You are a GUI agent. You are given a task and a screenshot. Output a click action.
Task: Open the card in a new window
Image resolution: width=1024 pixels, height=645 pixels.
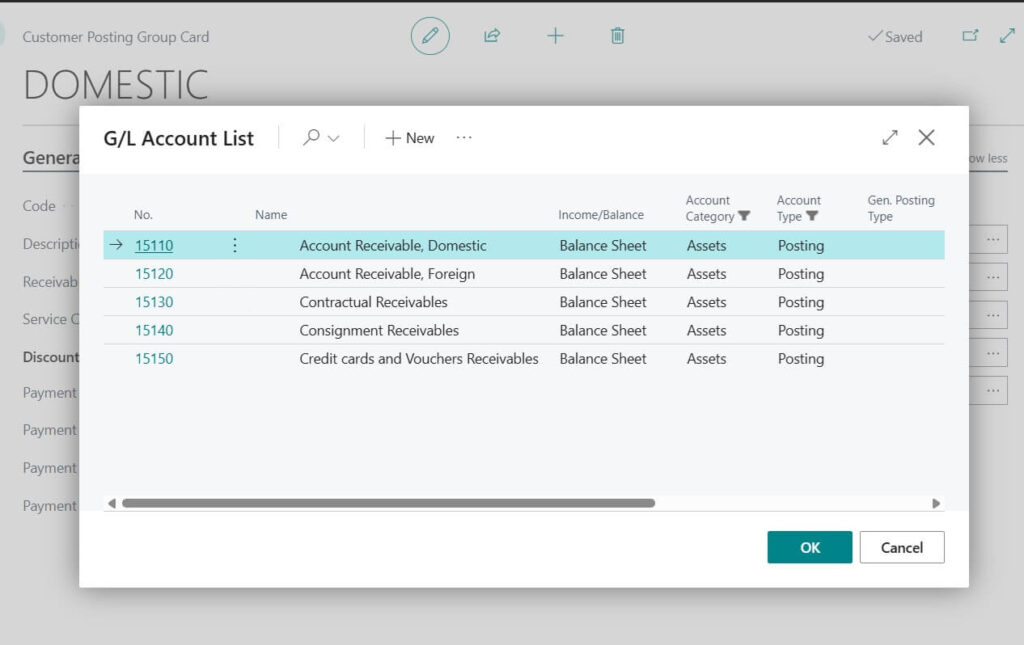(x=970, y=35)
